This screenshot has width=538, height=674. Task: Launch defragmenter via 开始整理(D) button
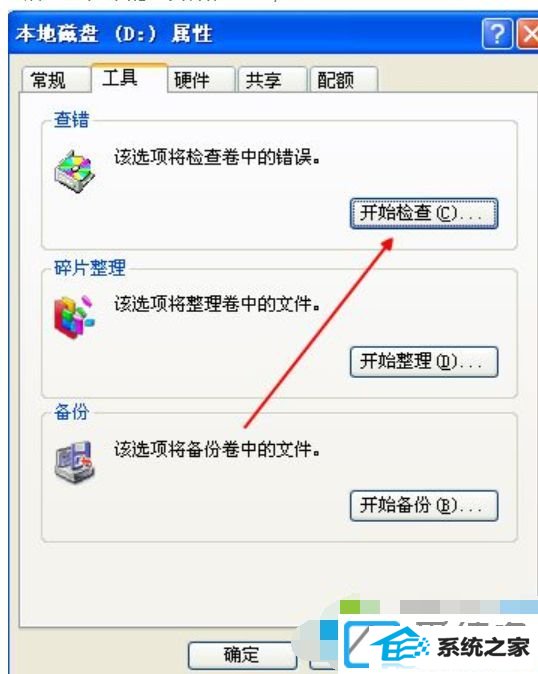424,362
